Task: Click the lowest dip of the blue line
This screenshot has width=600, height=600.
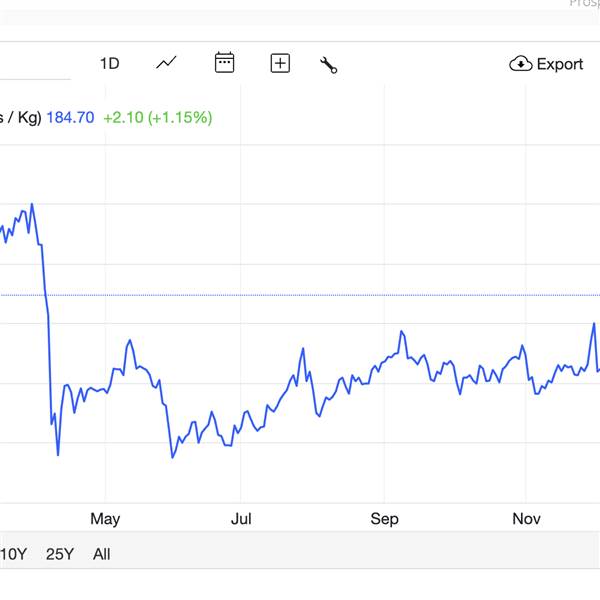Action: pos(172,458)
